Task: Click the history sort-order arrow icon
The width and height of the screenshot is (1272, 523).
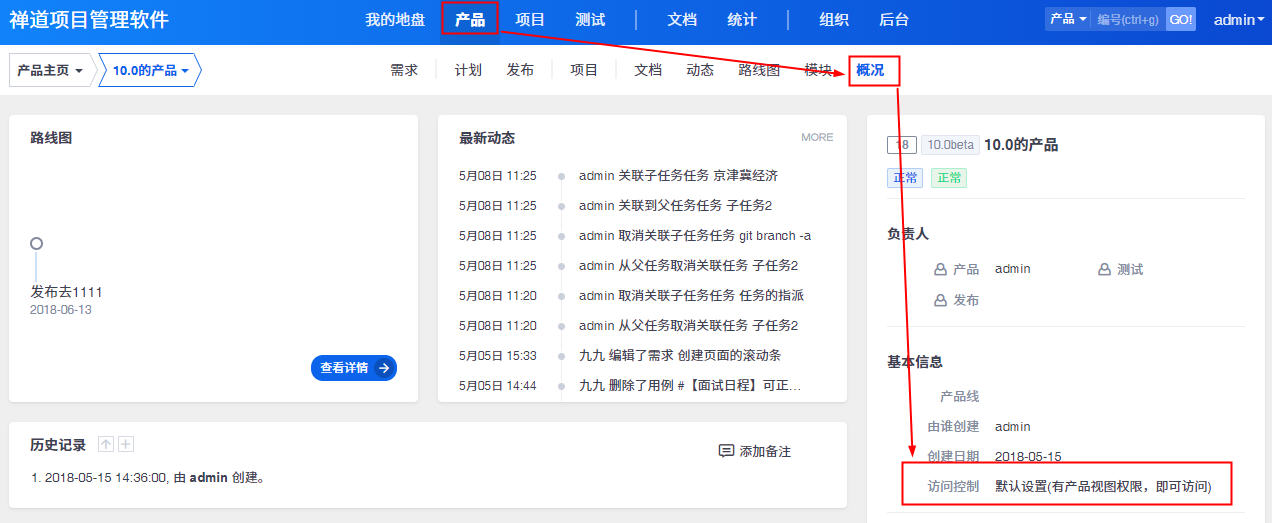Action: pyautogui.click(x=106, y=445)
